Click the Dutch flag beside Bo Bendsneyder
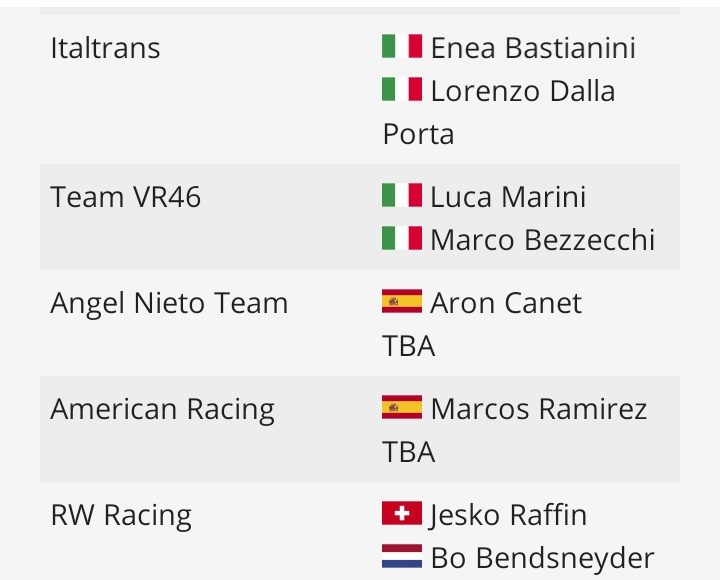The width and height of the screenshot is (720, 580). pos(402,557)
